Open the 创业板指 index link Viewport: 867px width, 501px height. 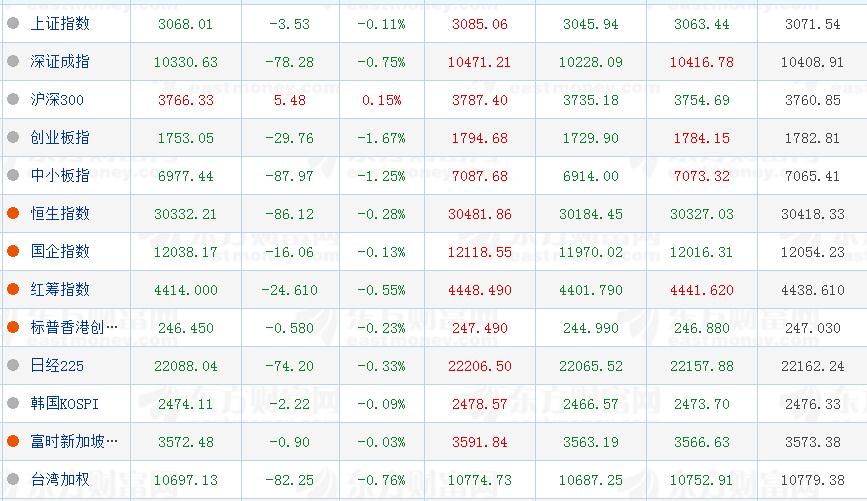tap(60, 138)
